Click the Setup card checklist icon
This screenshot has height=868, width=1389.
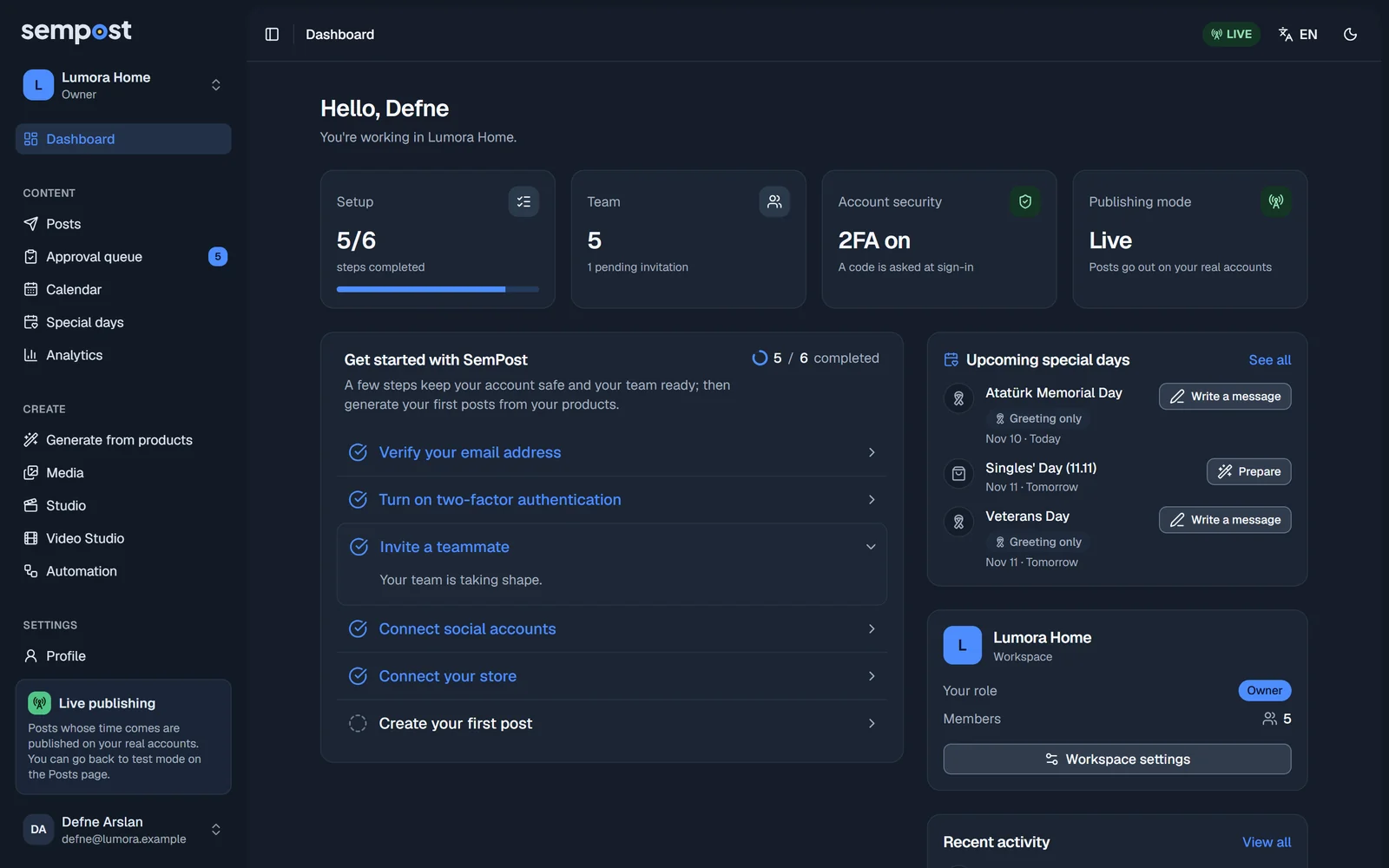523,201
